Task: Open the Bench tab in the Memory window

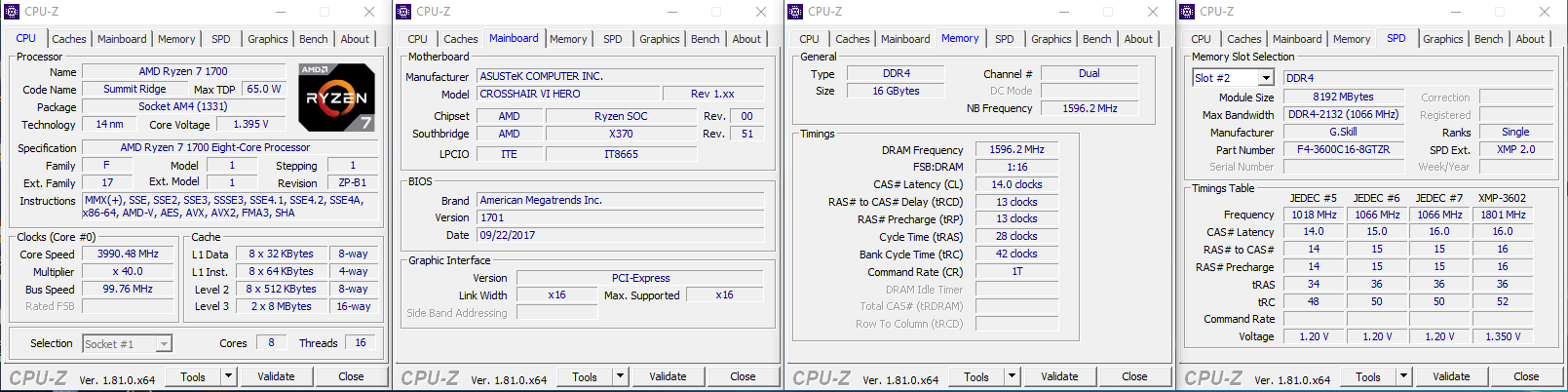Action: 1097,39
